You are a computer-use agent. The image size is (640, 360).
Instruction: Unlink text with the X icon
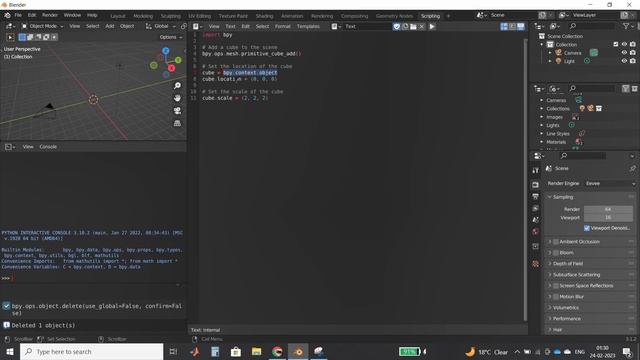click(x=422, y=27)
